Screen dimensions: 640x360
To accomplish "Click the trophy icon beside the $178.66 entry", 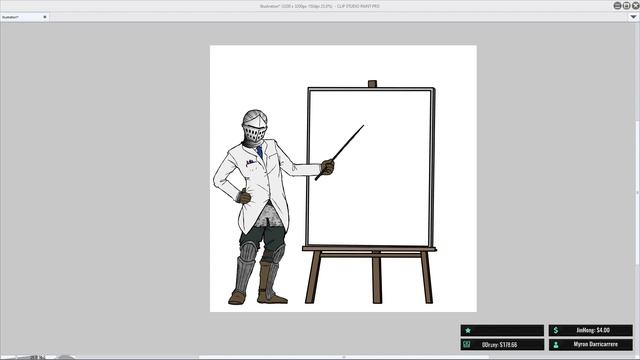I will coord(467,344).
